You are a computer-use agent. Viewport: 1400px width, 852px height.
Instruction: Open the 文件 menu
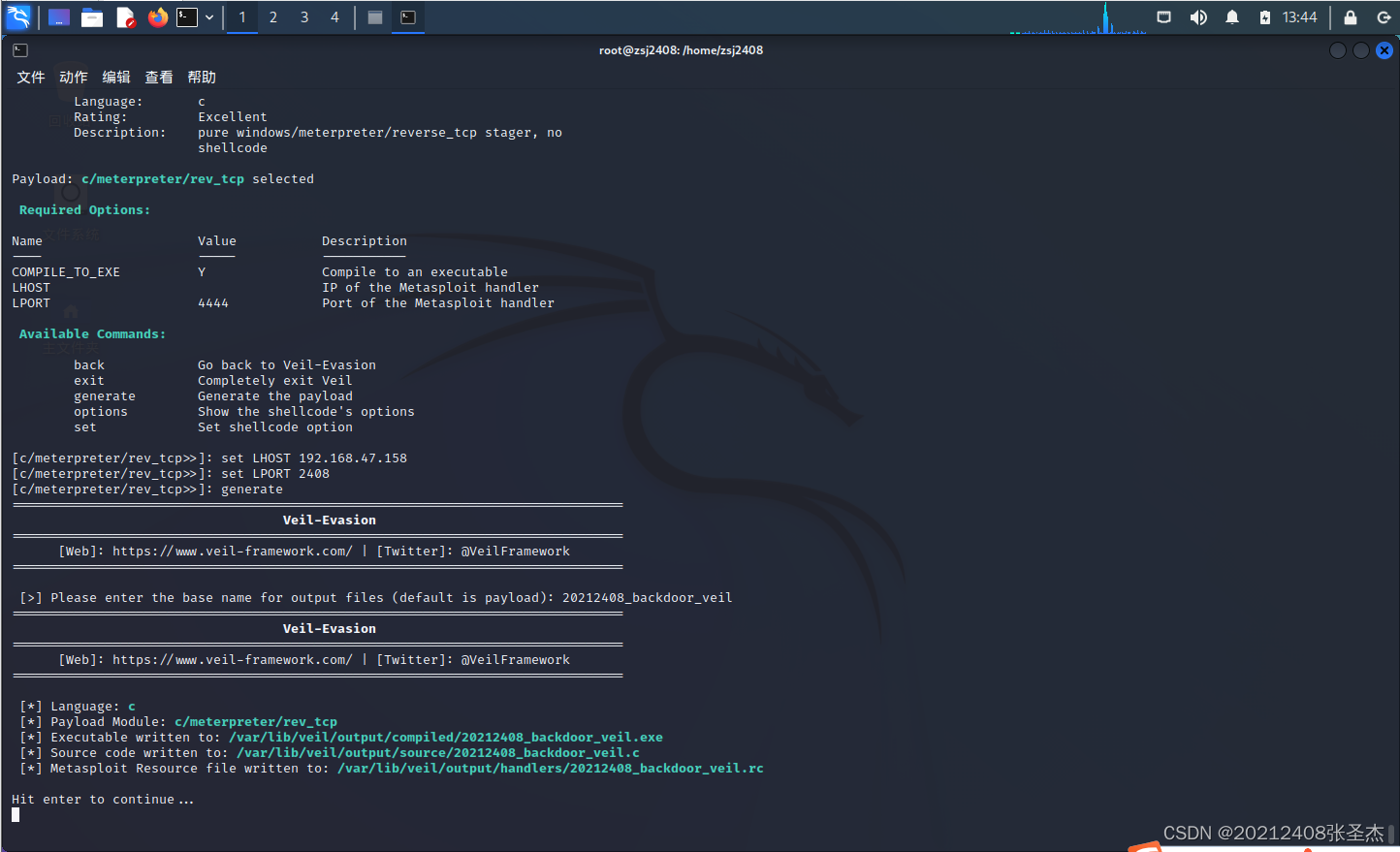[31, 78]
